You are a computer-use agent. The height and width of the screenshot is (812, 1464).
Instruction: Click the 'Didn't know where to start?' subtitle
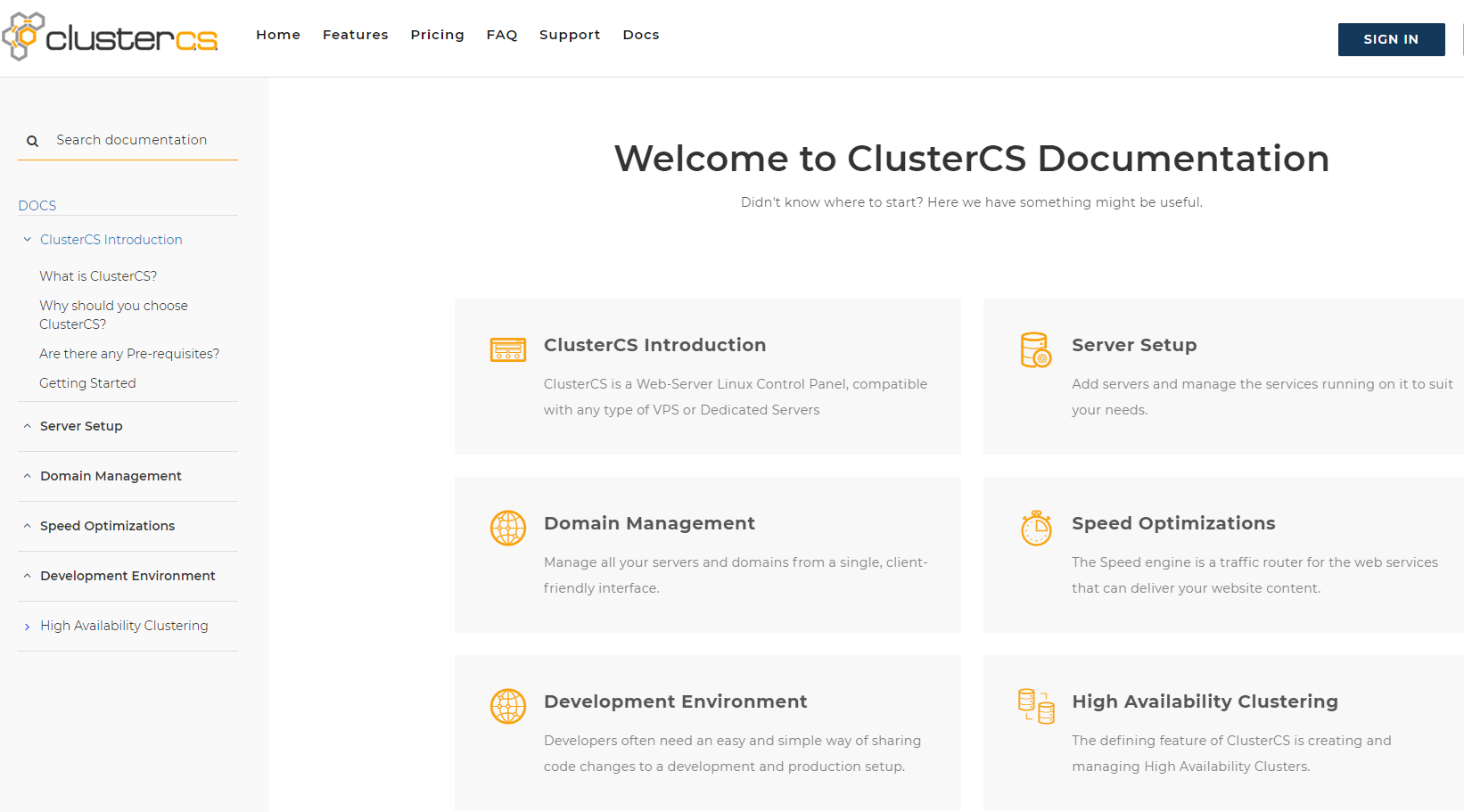click(972, 202)
